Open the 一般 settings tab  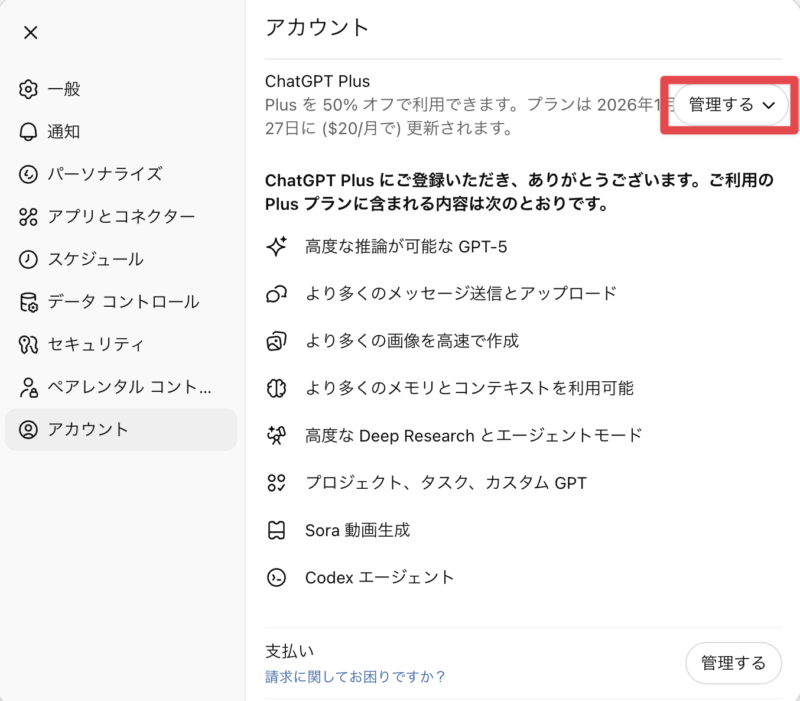click(64, 89)
